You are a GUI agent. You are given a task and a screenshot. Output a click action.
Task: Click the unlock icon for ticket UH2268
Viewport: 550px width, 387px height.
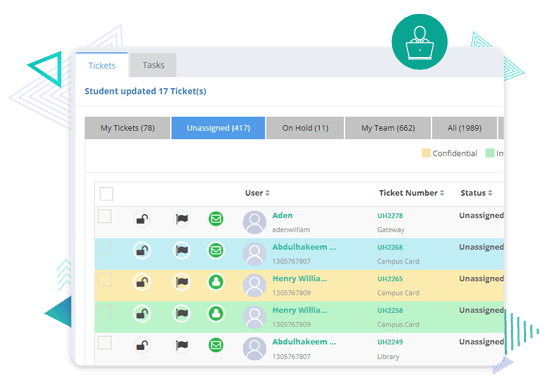(142, 251)
